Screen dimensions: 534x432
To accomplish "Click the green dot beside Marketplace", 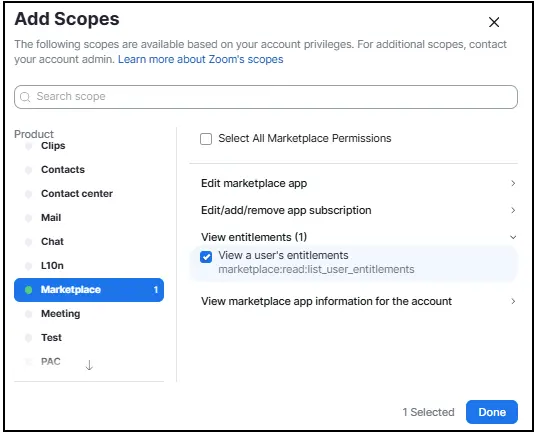I will point(29,290).
